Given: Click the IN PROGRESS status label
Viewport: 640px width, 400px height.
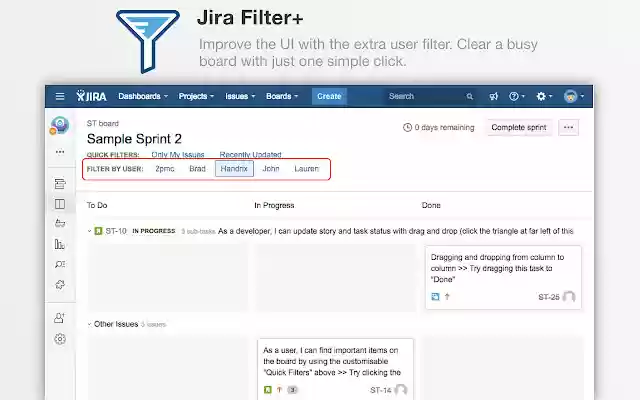Looking at the screenshot, I should pyautogui.click(x=154, y=231).
